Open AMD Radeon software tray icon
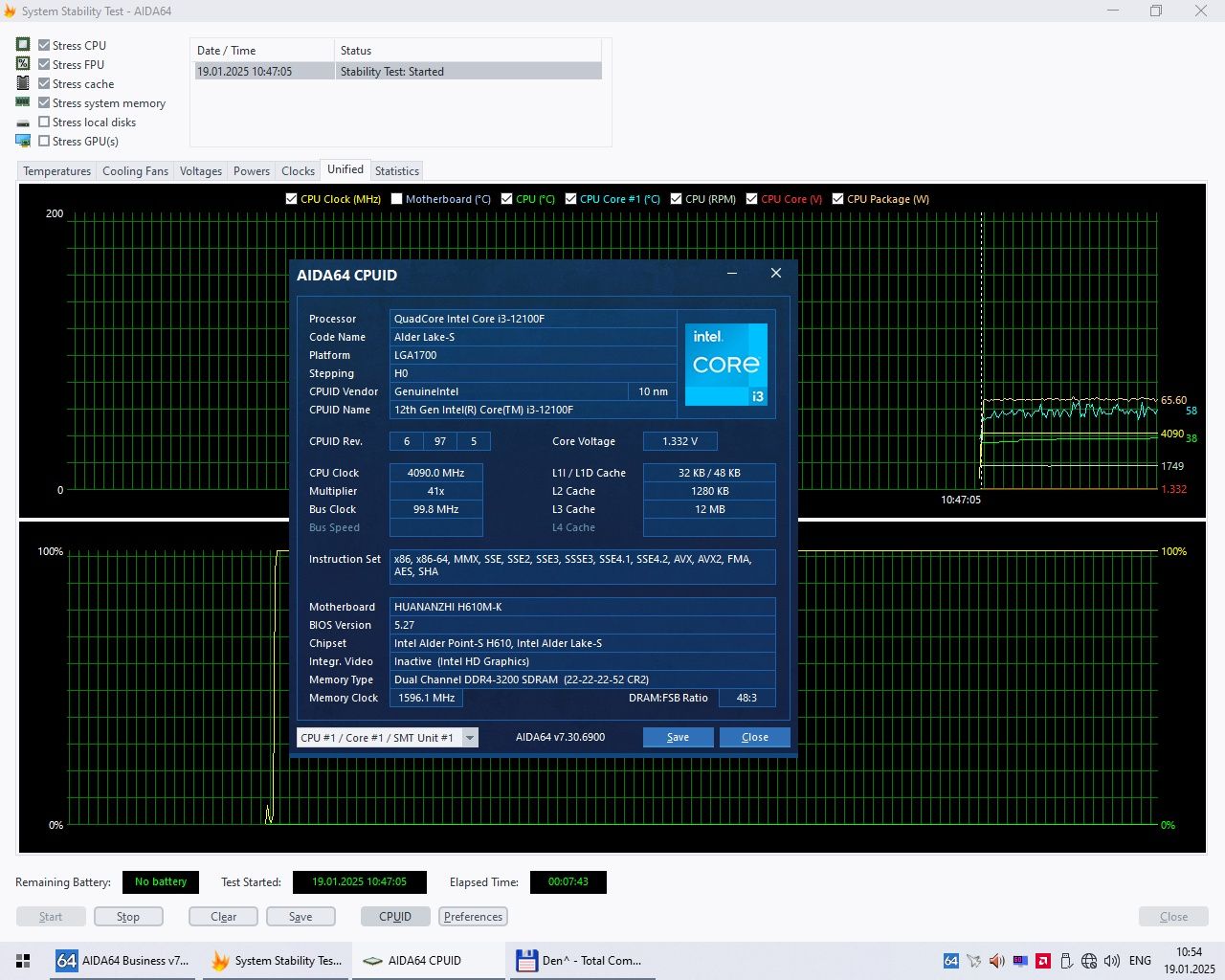 [x=1043, y=961]
